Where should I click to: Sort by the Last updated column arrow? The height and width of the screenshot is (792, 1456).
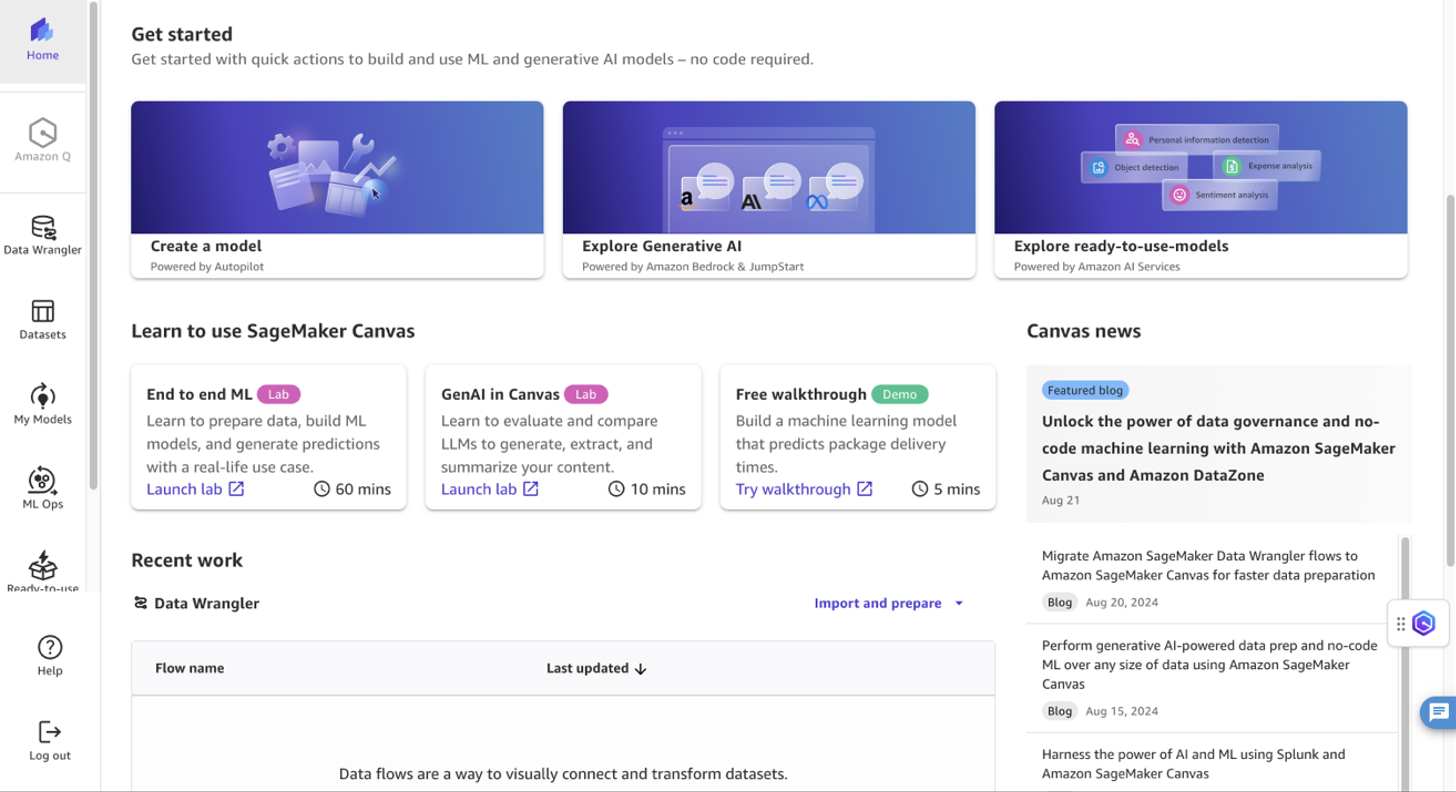[x=641, y=669]
